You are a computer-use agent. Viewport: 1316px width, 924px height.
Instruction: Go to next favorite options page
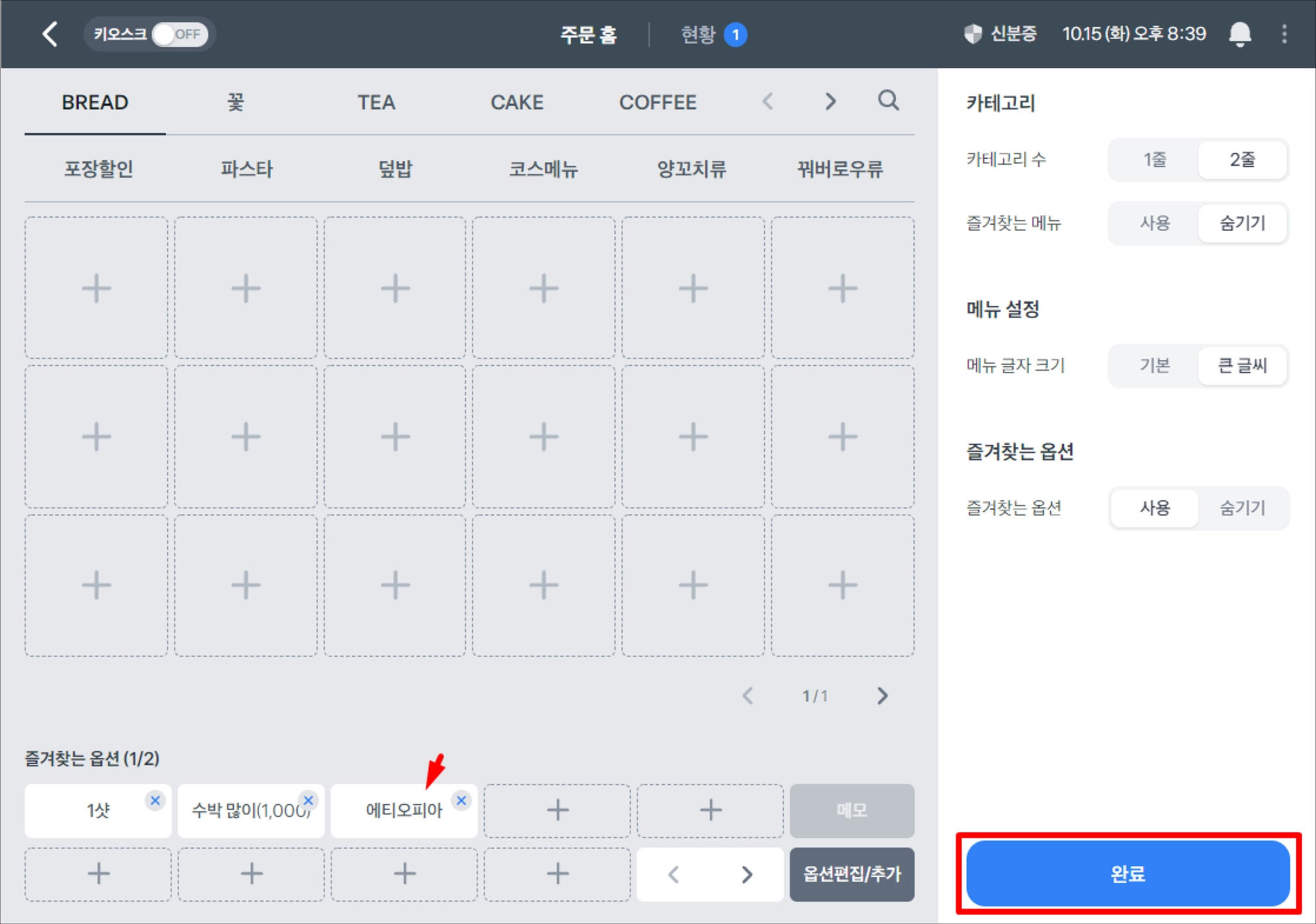click(747, 874)
